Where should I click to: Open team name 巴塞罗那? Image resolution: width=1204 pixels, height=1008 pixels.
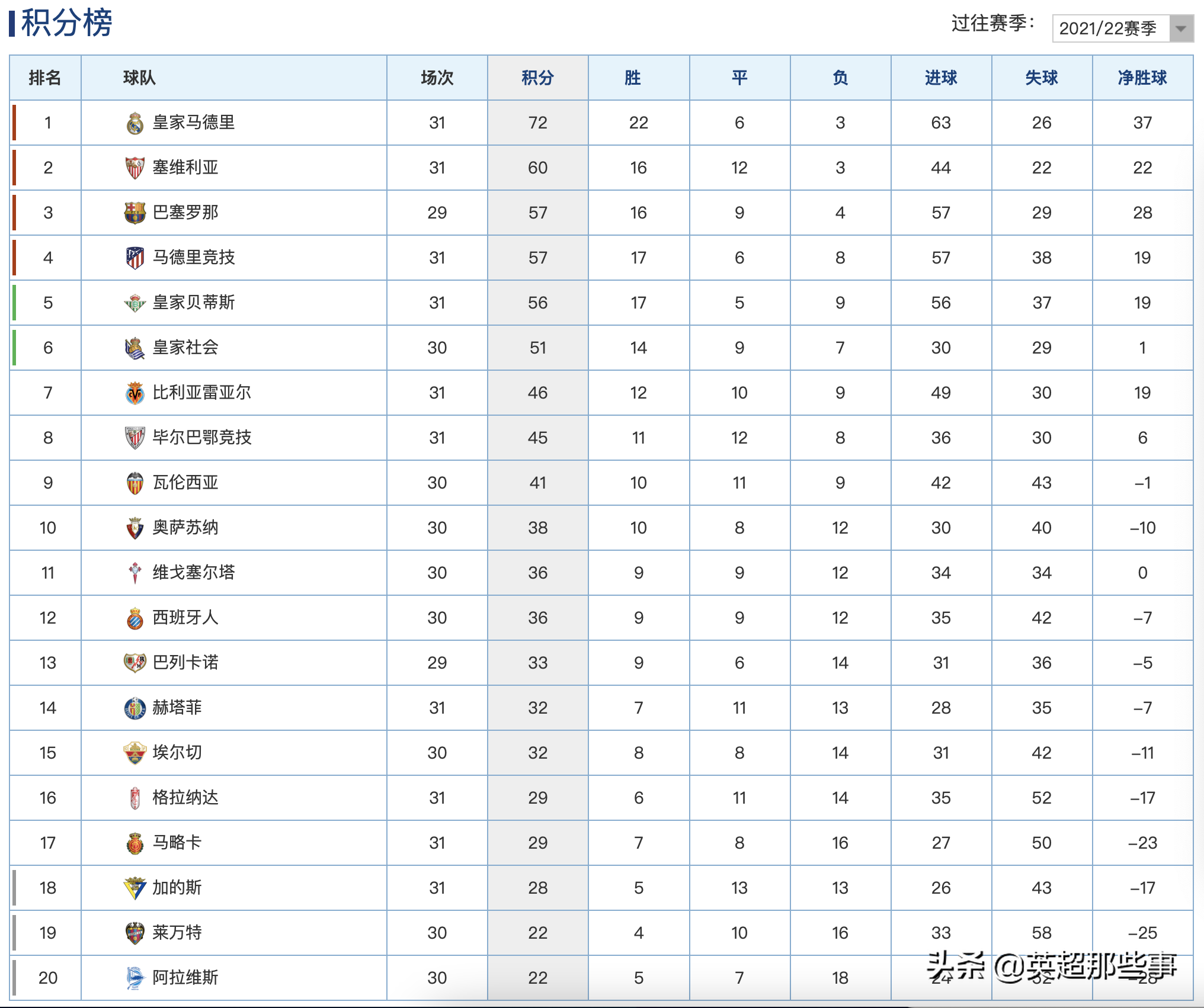(185, 213)
